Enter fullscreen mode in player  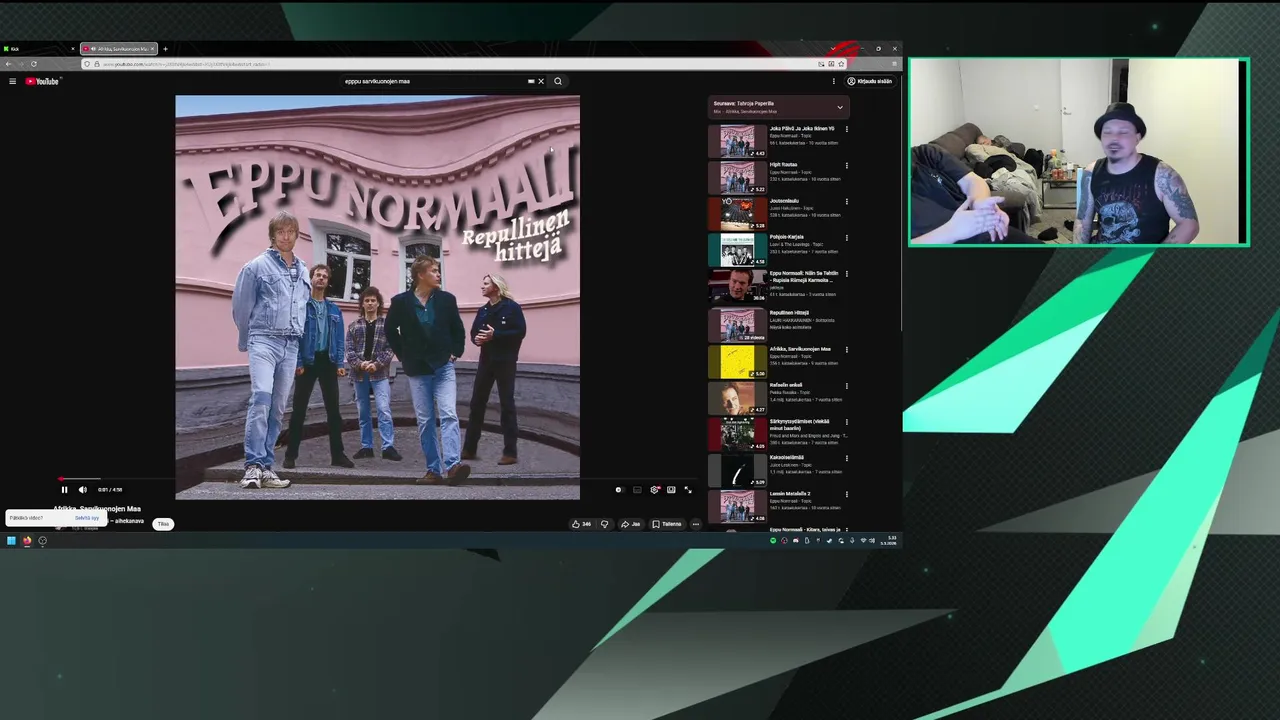point(688,490)
